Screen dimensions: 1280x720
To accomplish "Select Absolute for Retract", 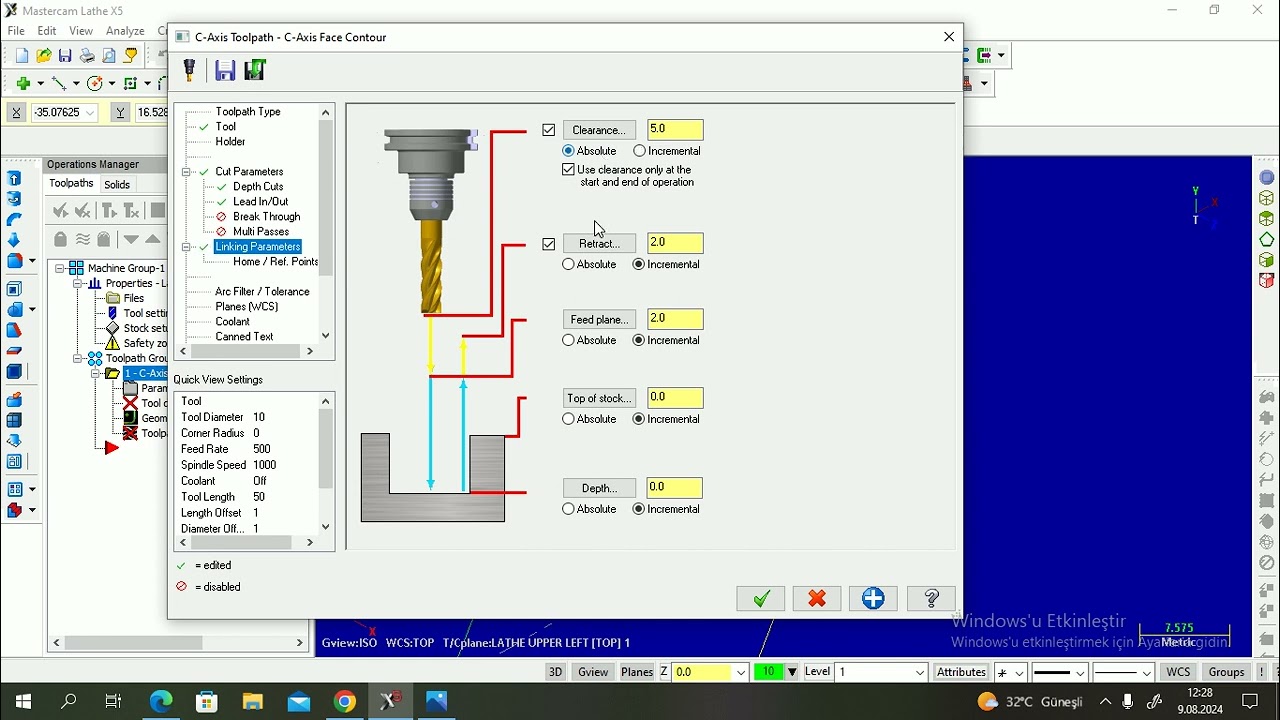I will coord(568,265).
